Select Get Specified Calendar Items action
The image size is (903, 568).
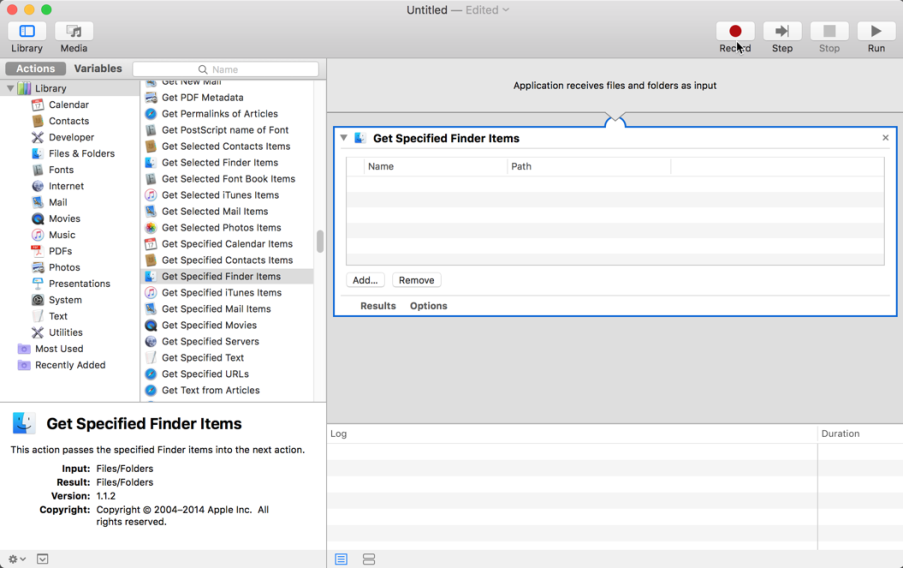(x=227, y=244)
